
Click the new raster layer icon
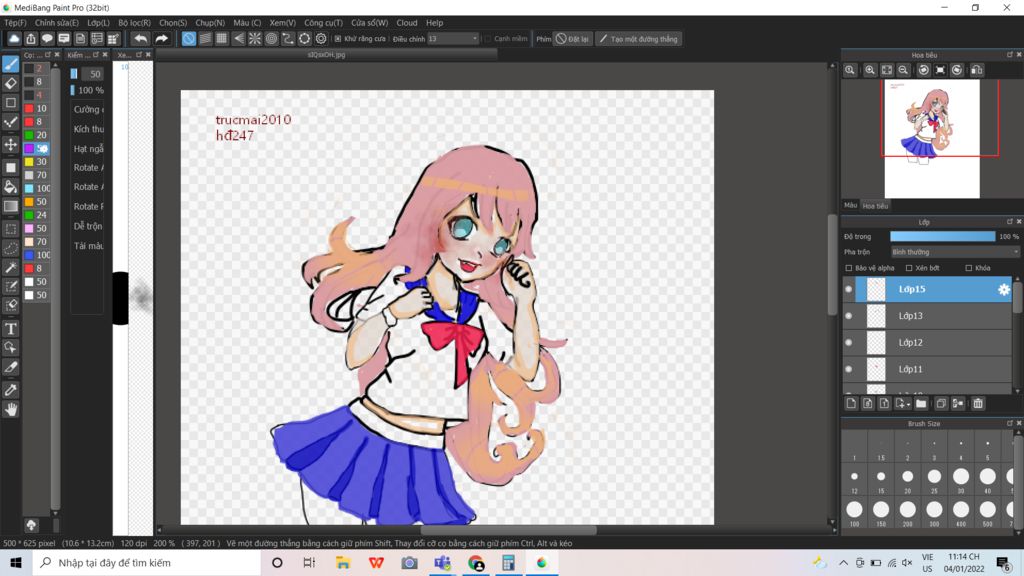tap(851, 404)
